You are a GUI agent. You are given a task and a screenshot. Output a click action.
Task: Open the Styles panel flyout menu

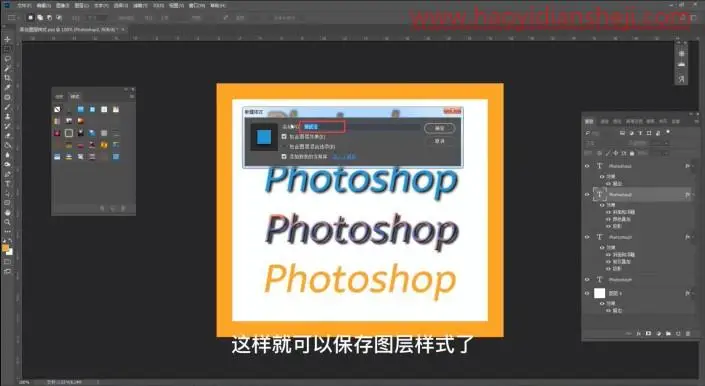pos(132,96)
